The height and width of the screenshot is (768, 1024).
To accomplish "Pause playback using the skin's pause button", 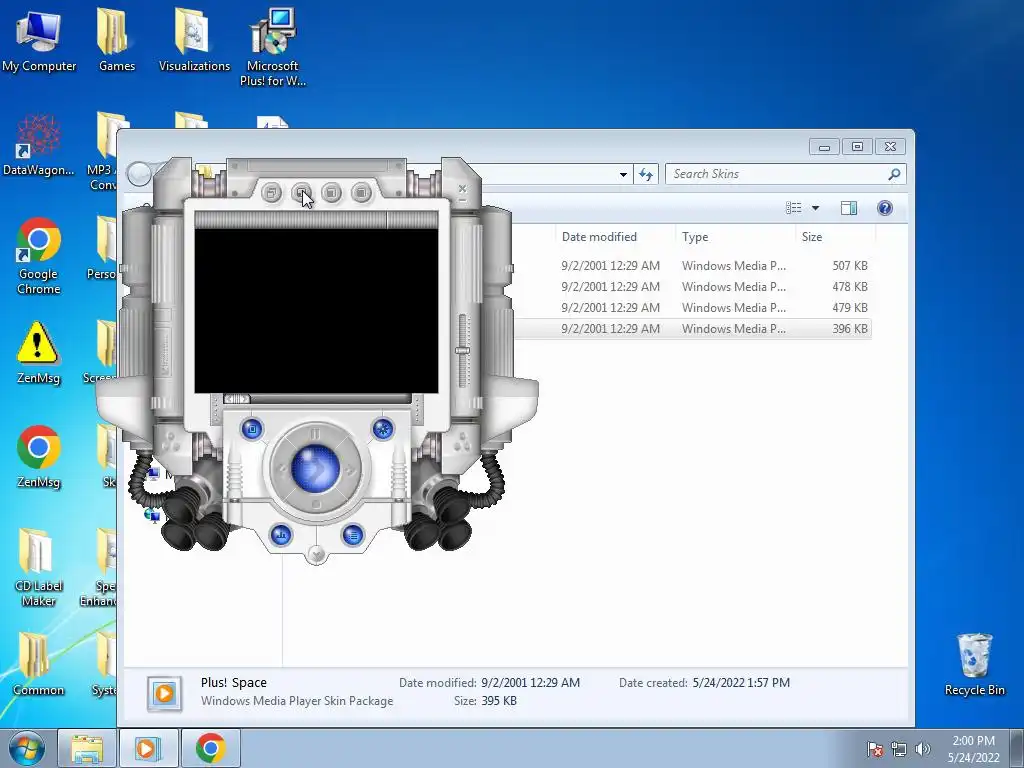I will tap(315, 434).
